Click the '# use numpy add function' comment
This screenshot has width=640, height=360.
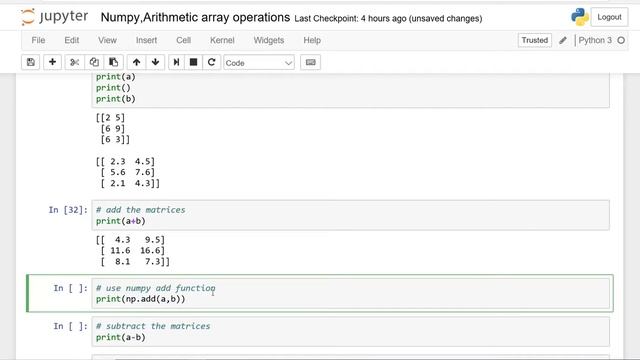pyautogui.click(x=156, y=288)
